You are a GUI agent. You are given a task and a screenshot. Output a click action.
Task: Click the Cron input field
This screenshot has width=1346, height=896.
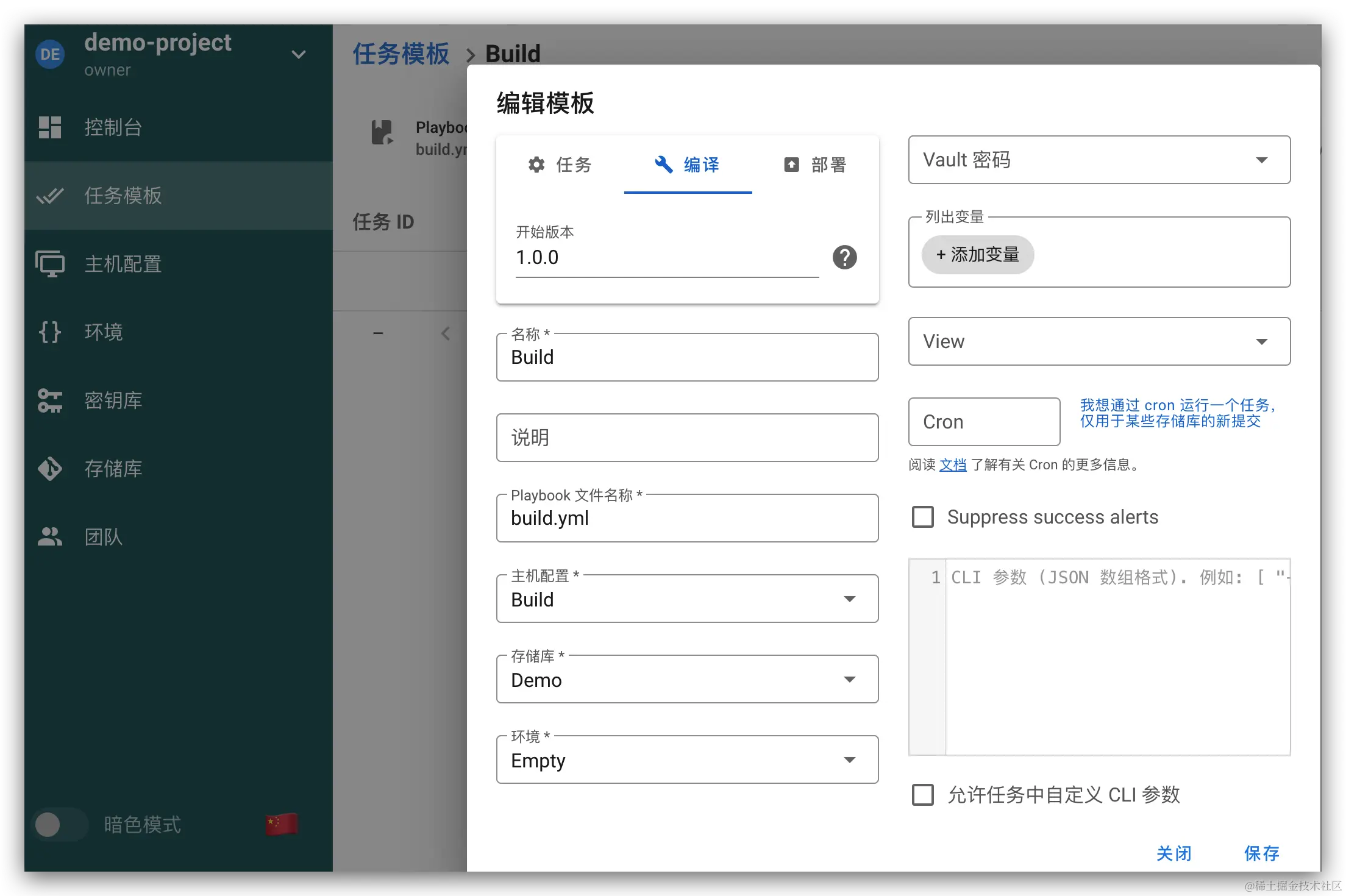tap(983, 422)
